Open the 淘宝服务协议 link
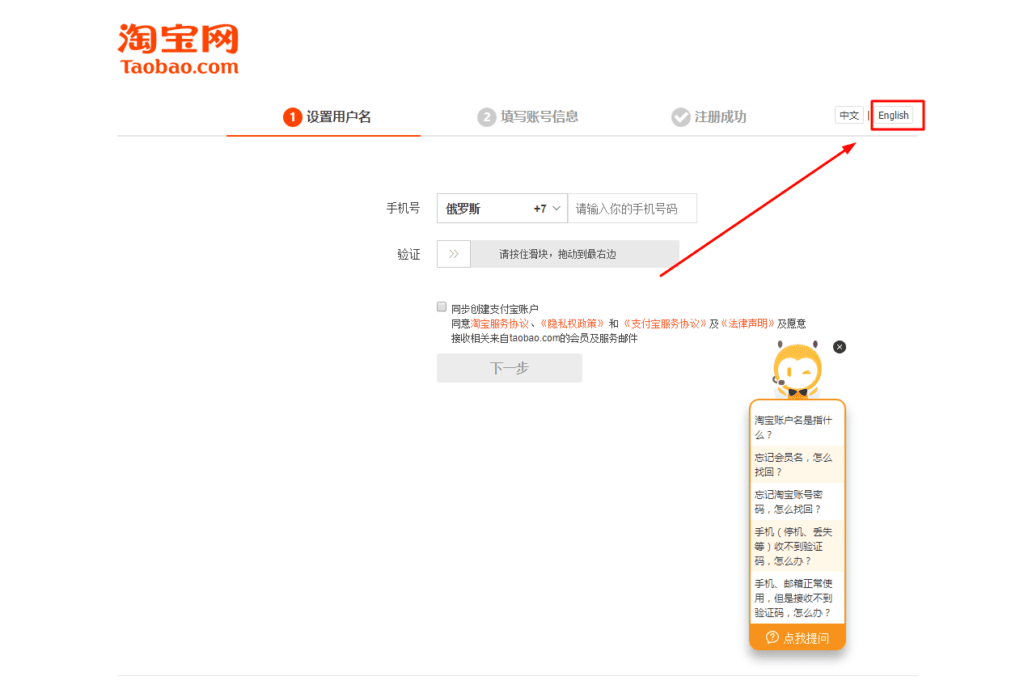Screen dimensions: 1024x681 tap(500, 323)
